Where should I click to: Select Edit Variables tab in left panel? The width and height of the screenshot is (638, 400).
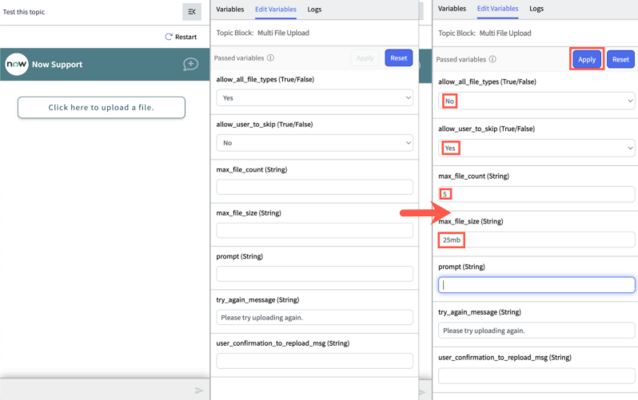[275, 9]
